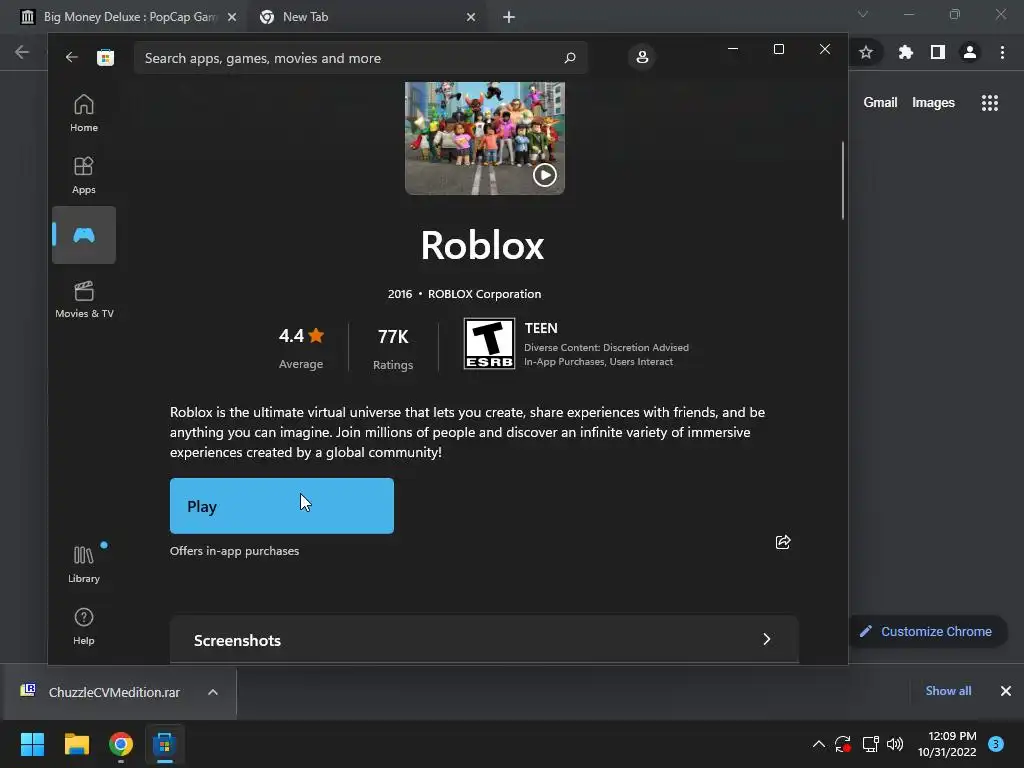Switch to Chrome from the taskbar
1024x768 pixels.
[121, 744]
